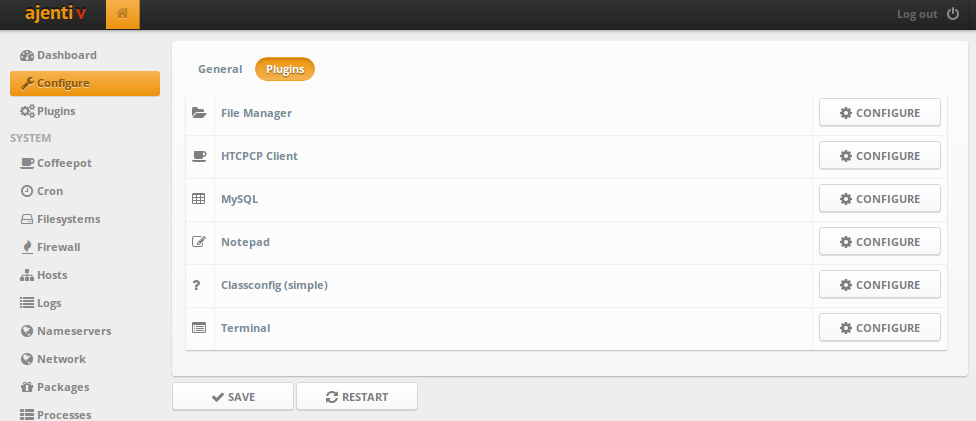Screen dimensions: 976x421
Task: Go to Firewall in the sidebar
Action: click(x=58, y=247)
